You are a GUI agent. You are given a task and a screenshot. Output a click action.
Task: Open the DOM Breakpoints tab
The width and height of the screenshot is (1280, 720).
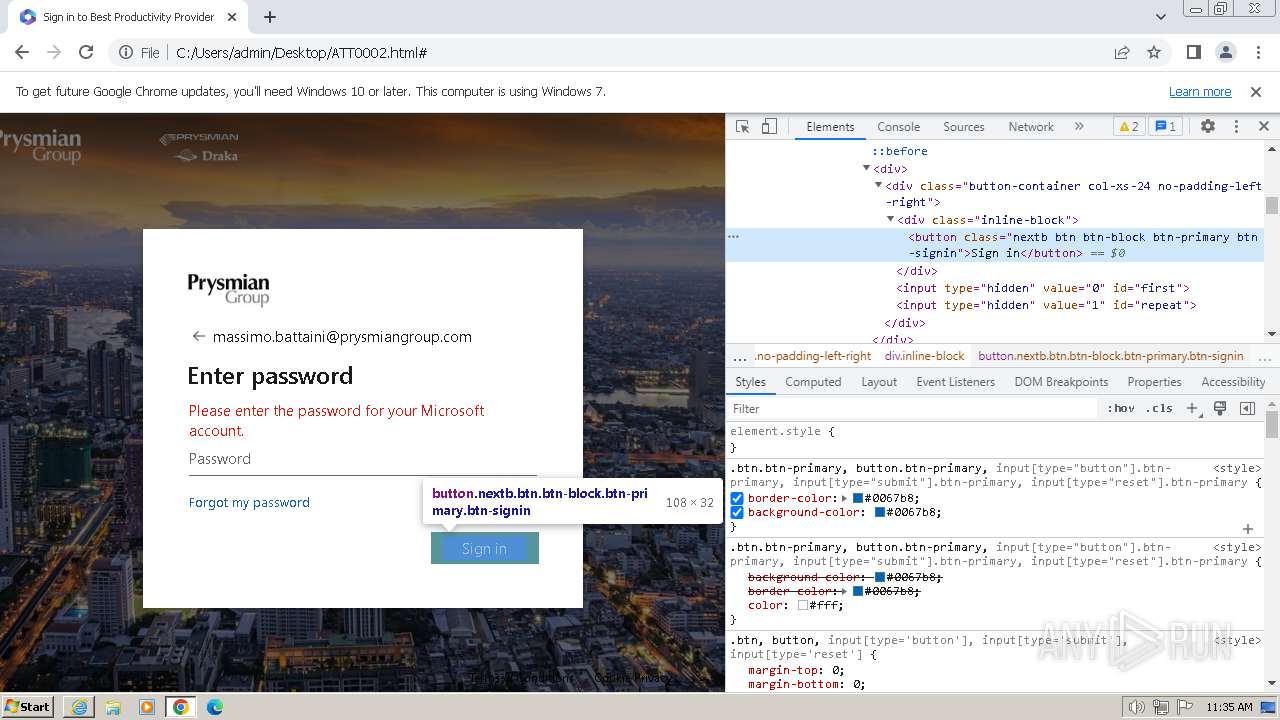[1061, 382]
